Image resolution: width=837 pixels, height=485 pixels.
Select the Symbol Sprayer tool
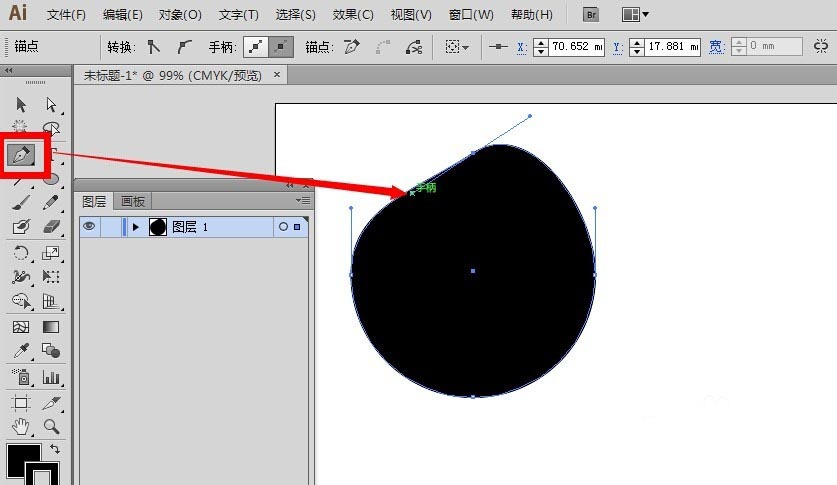click(21, 377)
